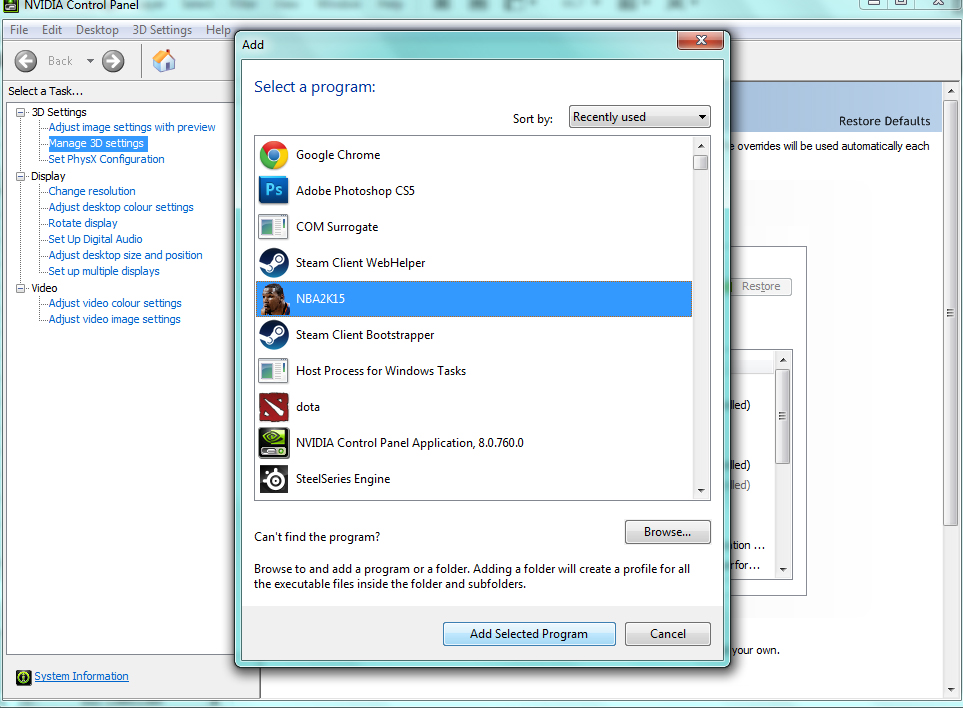Open the Back history dropdown arrow
This screenshot has width=963, height=708.
pyautogui.click(x=90, y=61)
